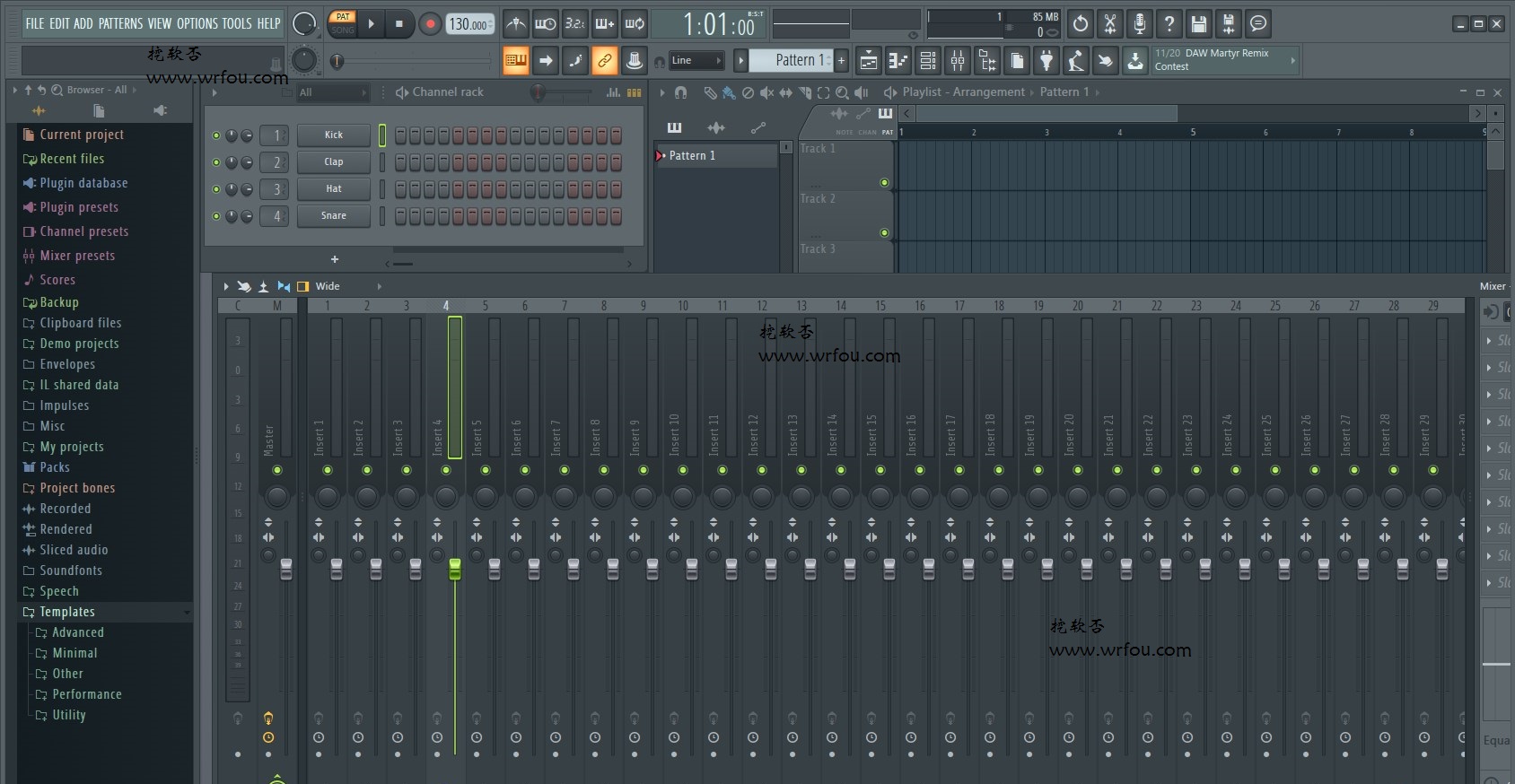Open the Mixer toolbar button
Image resolution: width=1515 pixels, height=784 pixels.
pyautogui.click(x=958, y=61)
